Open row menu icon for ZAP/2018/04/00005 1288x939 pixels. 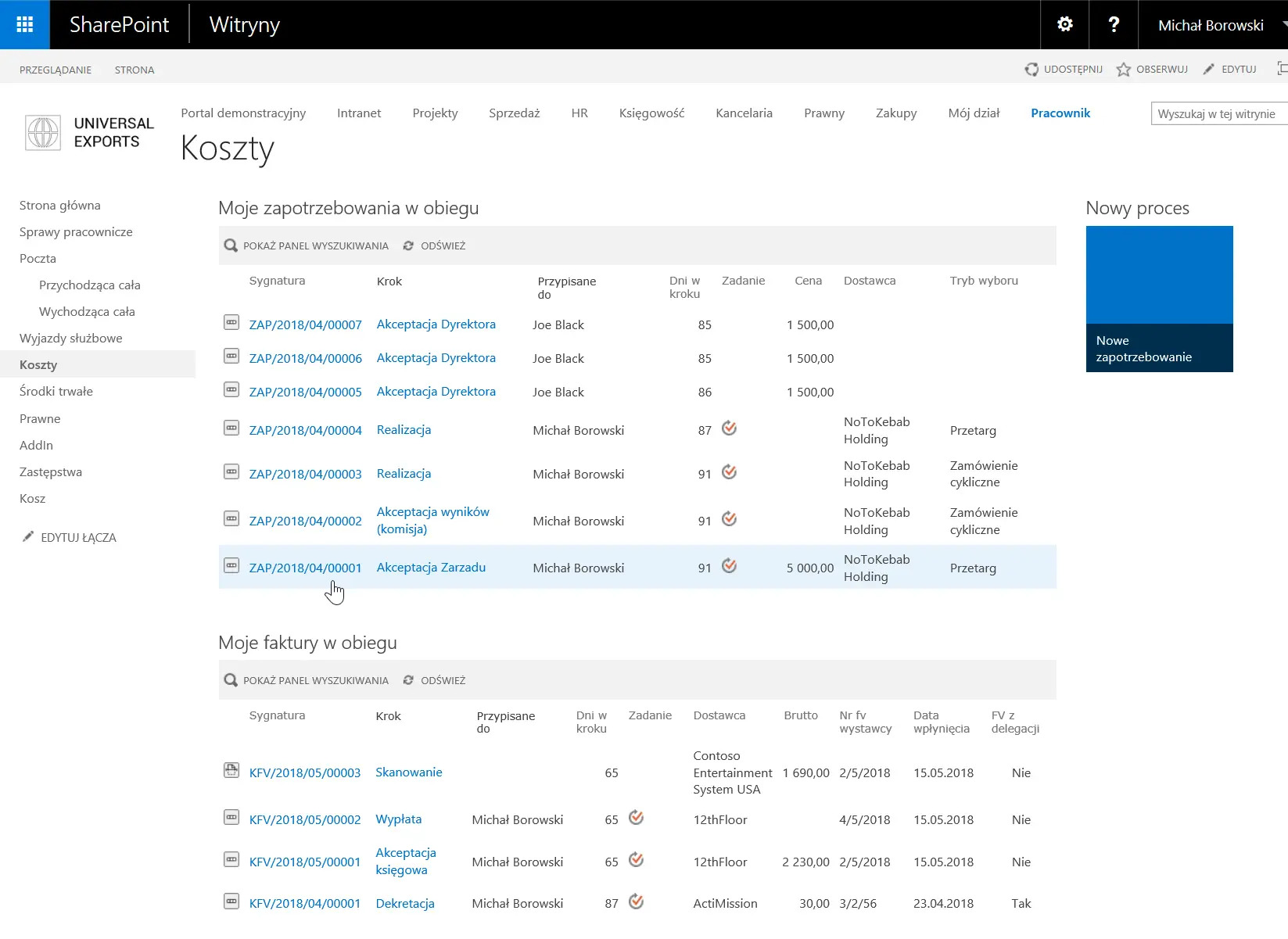tap(231, 389)
